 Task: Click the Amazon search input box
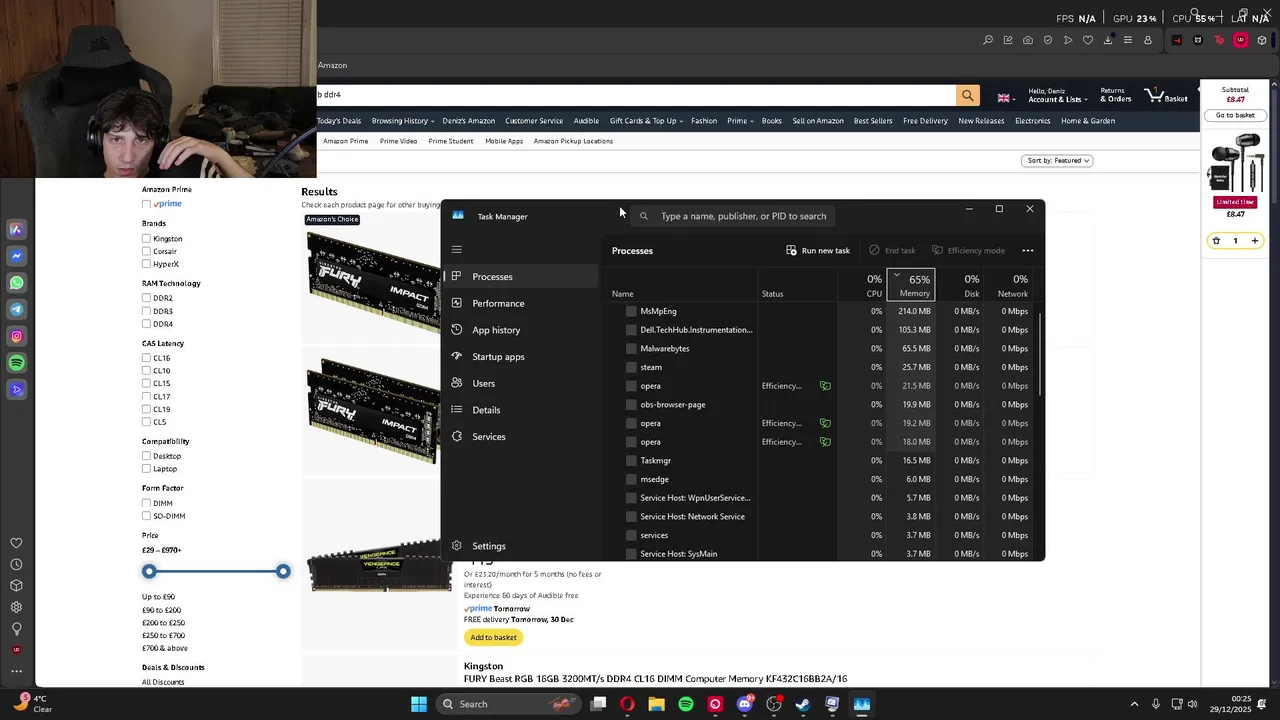(x=636, y=95)
